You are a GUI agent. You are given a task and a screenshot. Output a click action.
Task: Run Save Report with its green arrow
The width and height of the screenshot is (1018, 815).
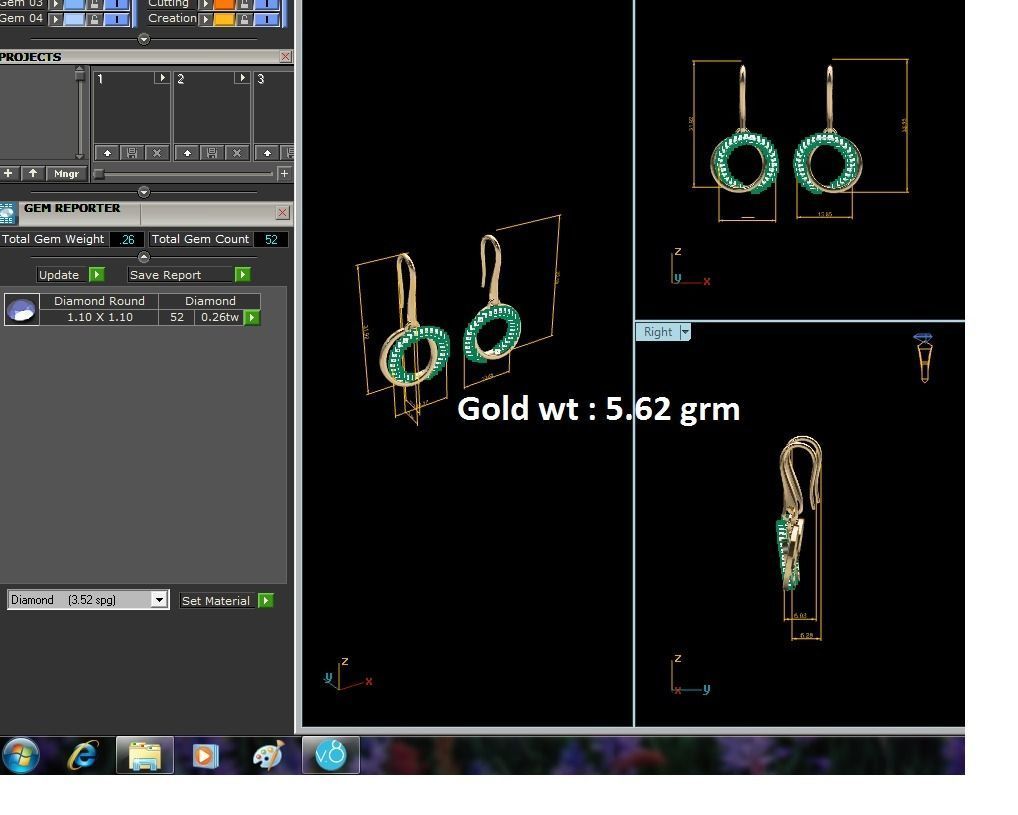tap(242, 275)
